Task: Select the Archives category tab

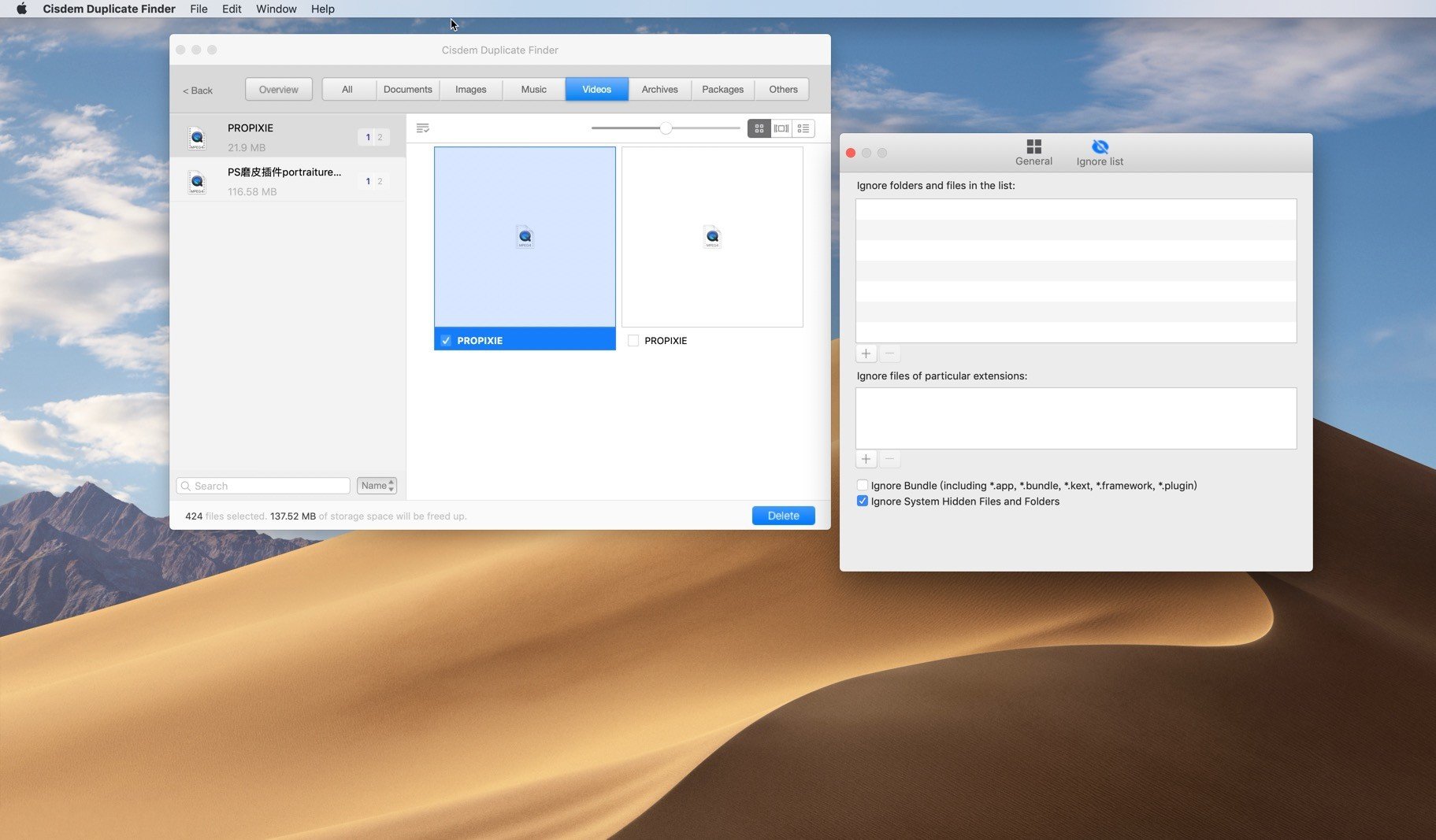Action: pyautogui.click(x=659, y=89)
